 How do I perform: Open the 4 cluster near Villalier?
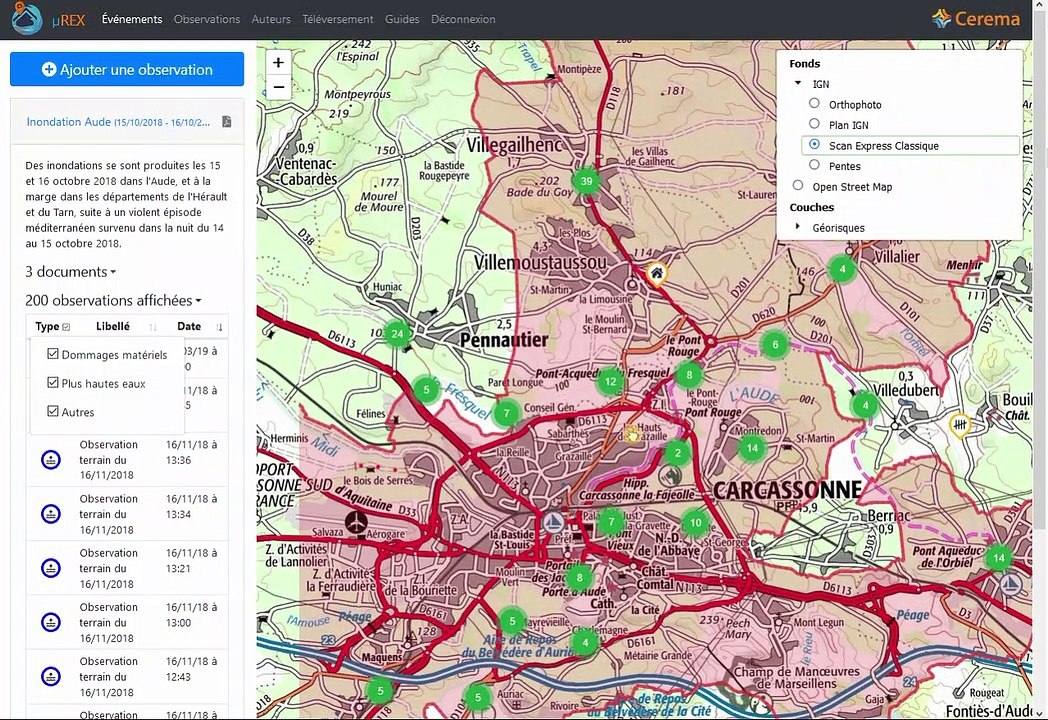point(842,269)
